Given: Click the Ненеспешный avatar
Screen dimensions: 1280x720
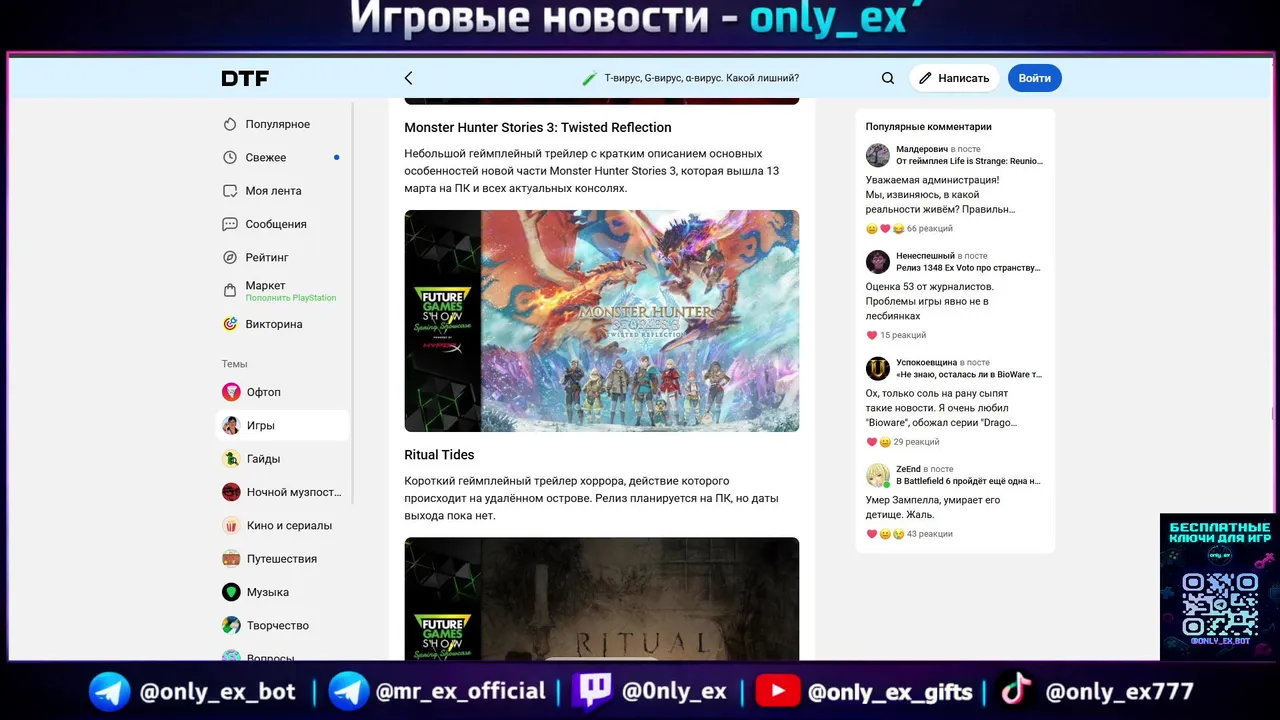Looking at the screenshot, I should pos(878,262).
